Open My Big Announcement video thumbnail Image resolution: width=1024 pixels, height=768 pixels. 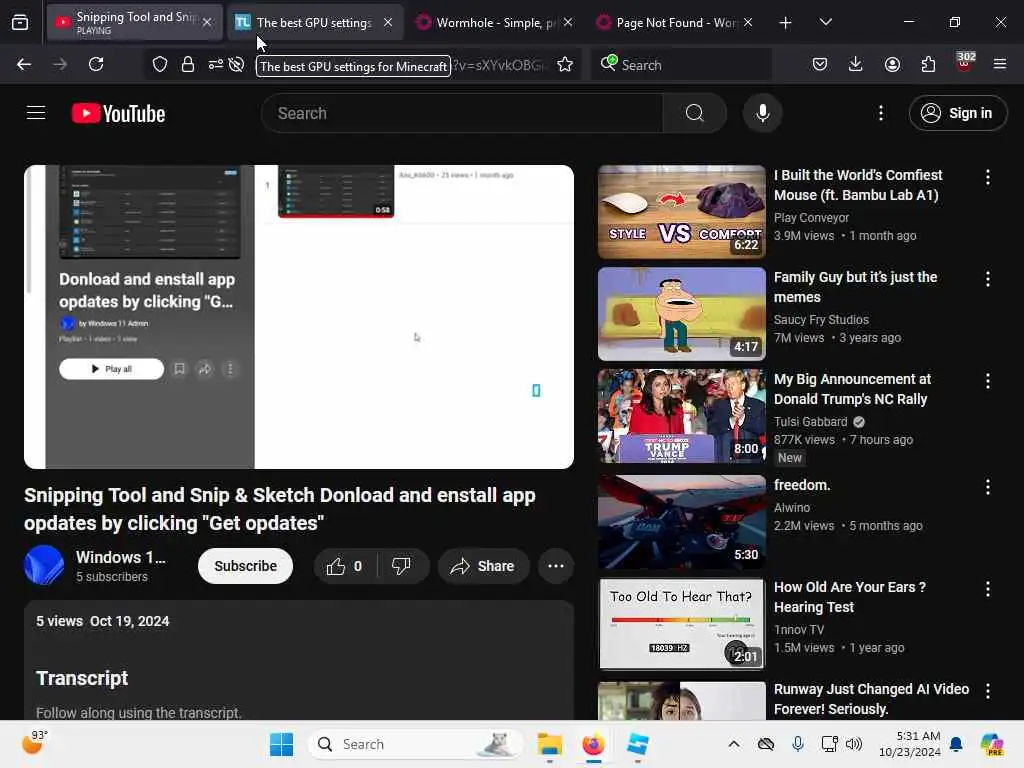(x=682, y=416)
